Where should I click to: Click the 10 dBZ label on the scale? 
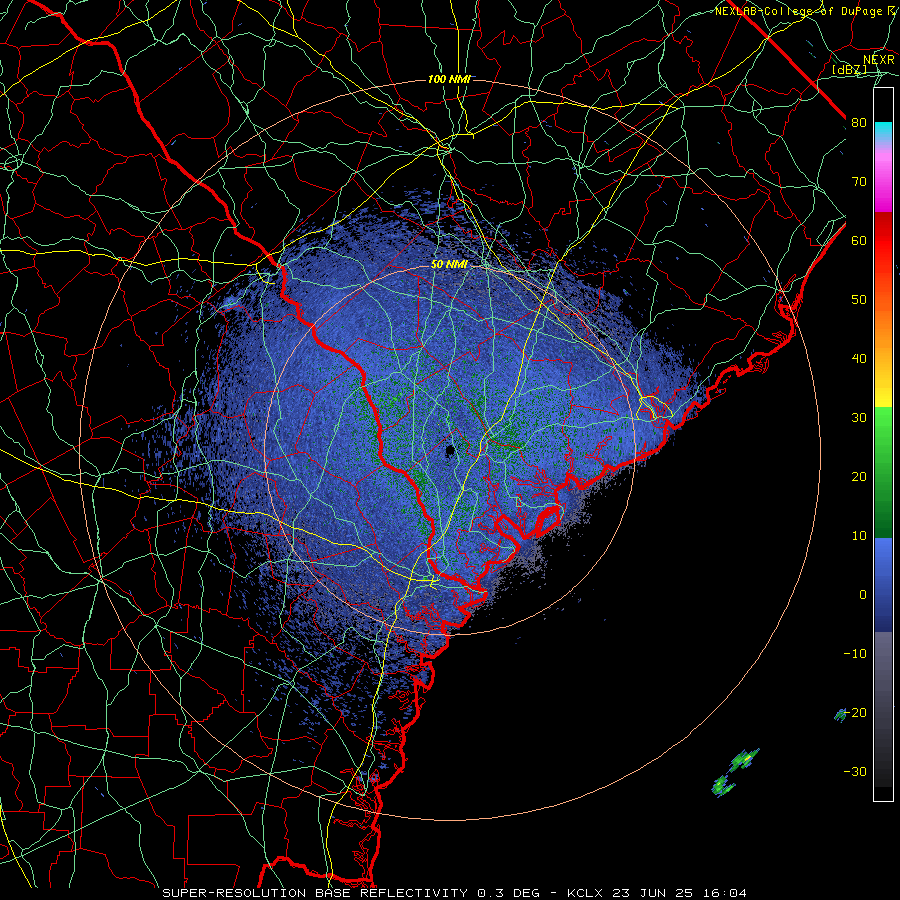coord(859,536)
